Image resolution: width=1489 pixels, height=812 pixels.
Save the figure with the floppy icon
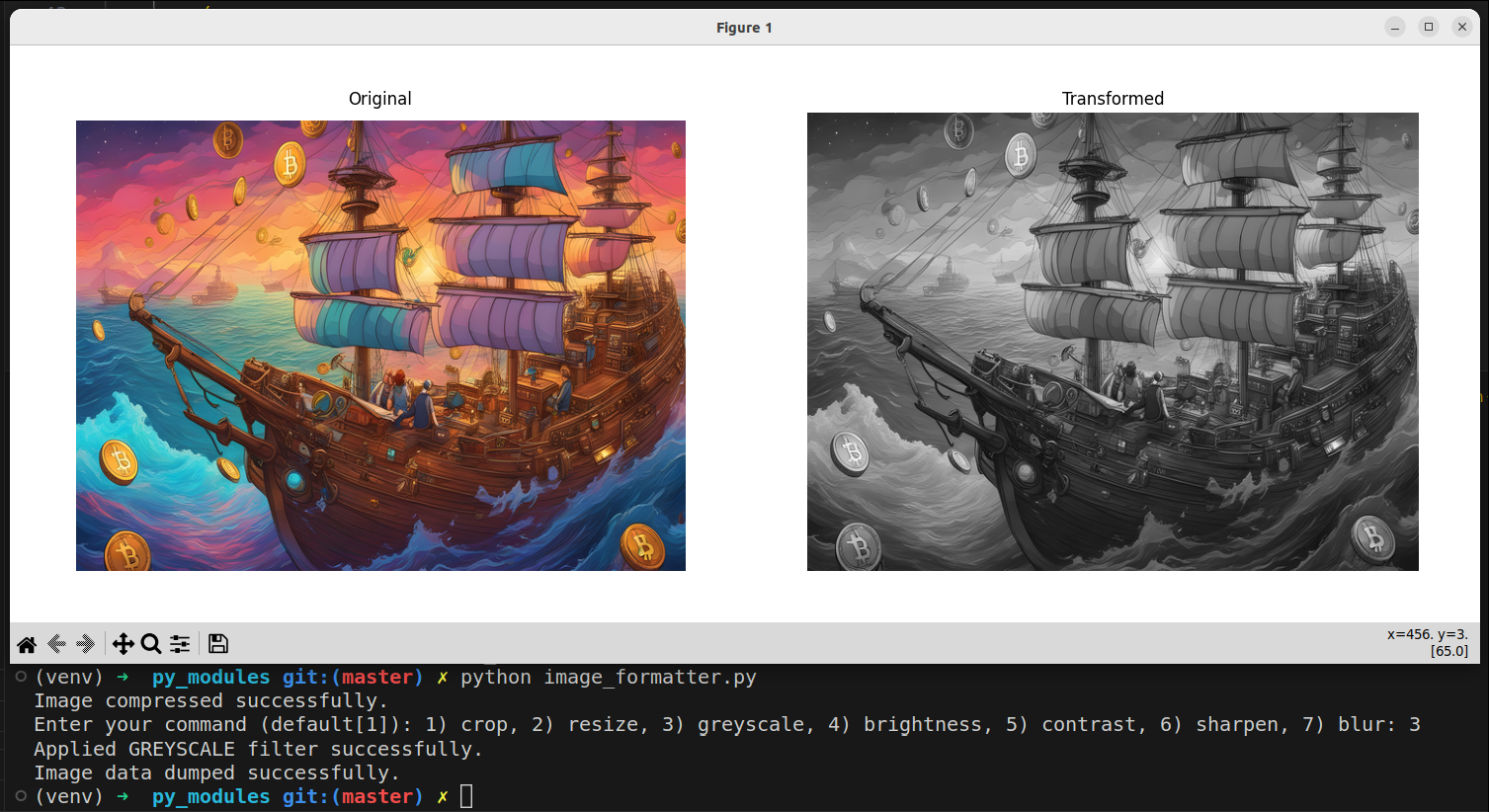(x=218, y=644)
